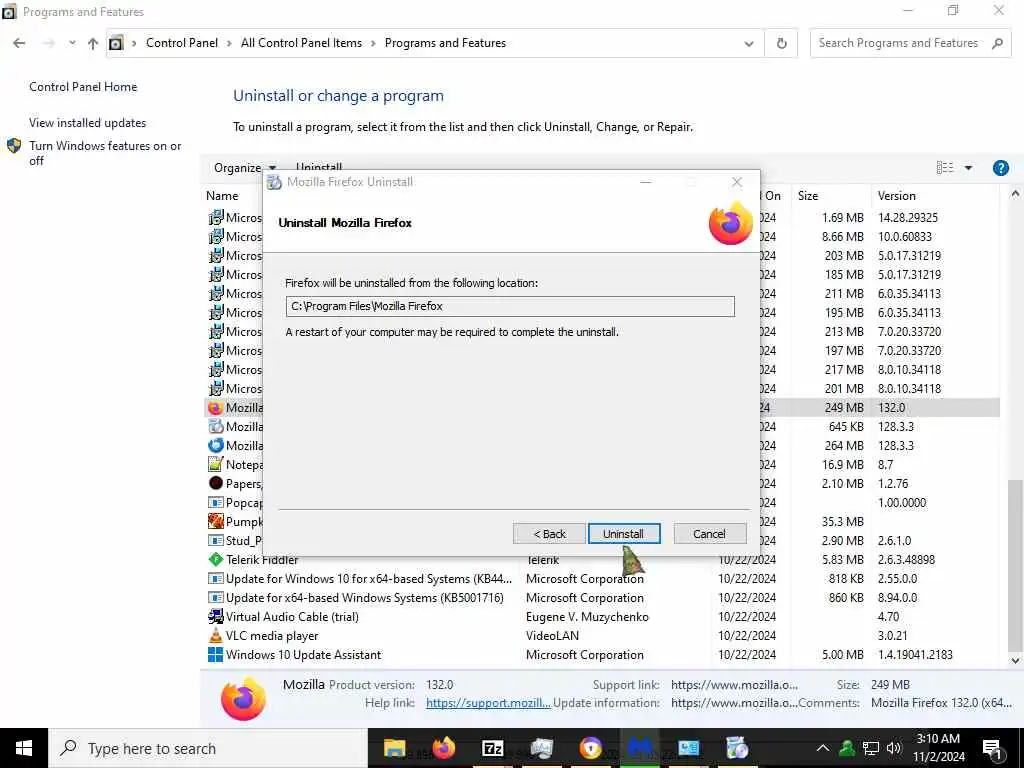Go up one level to All Control Panel Items
Image resolution: width=1024 pixels, height=768 pixels.
(93, 43)
